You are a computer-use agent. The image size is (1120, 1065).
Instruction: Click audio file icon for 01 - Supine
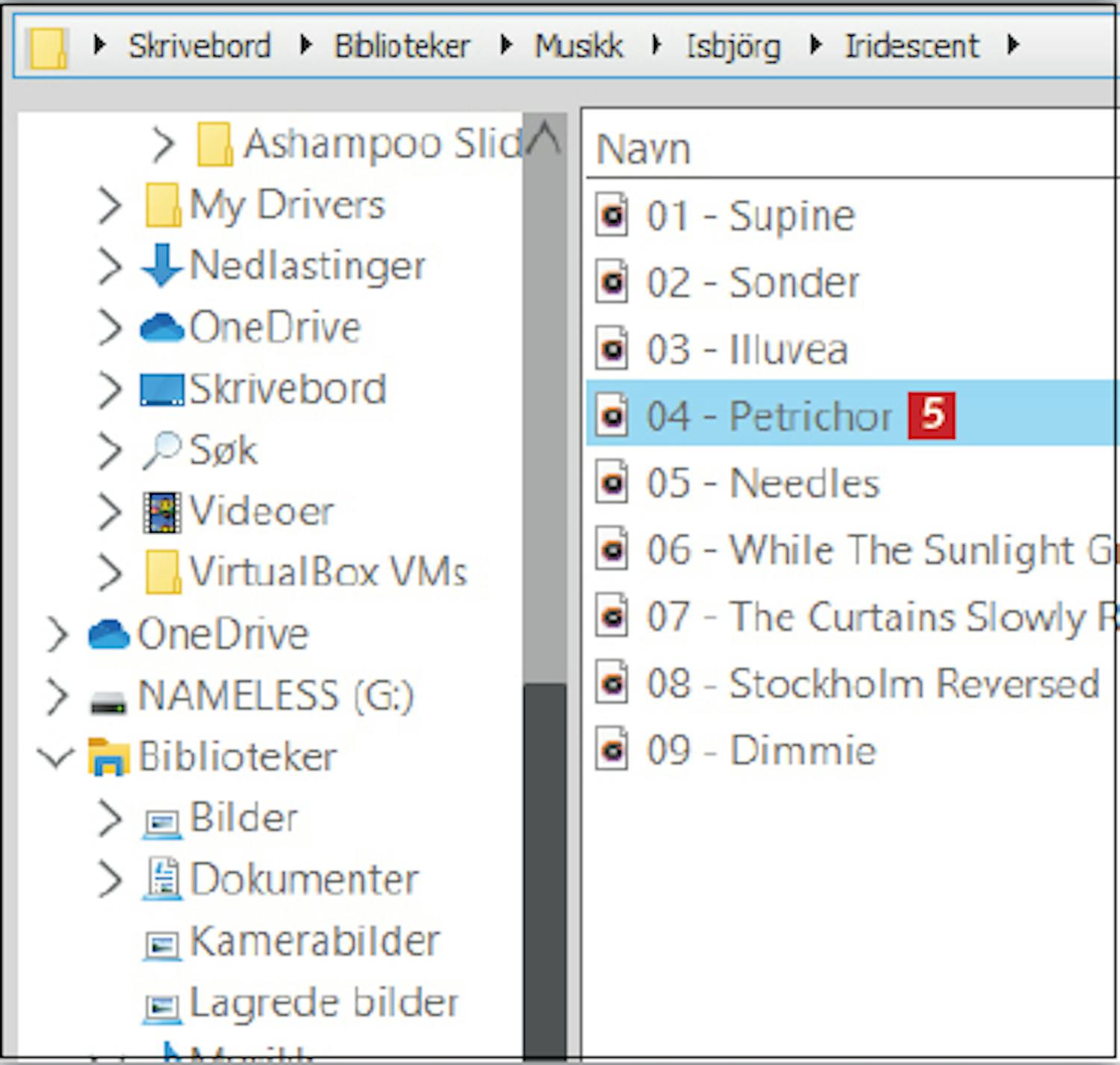(x=612, y=216)
